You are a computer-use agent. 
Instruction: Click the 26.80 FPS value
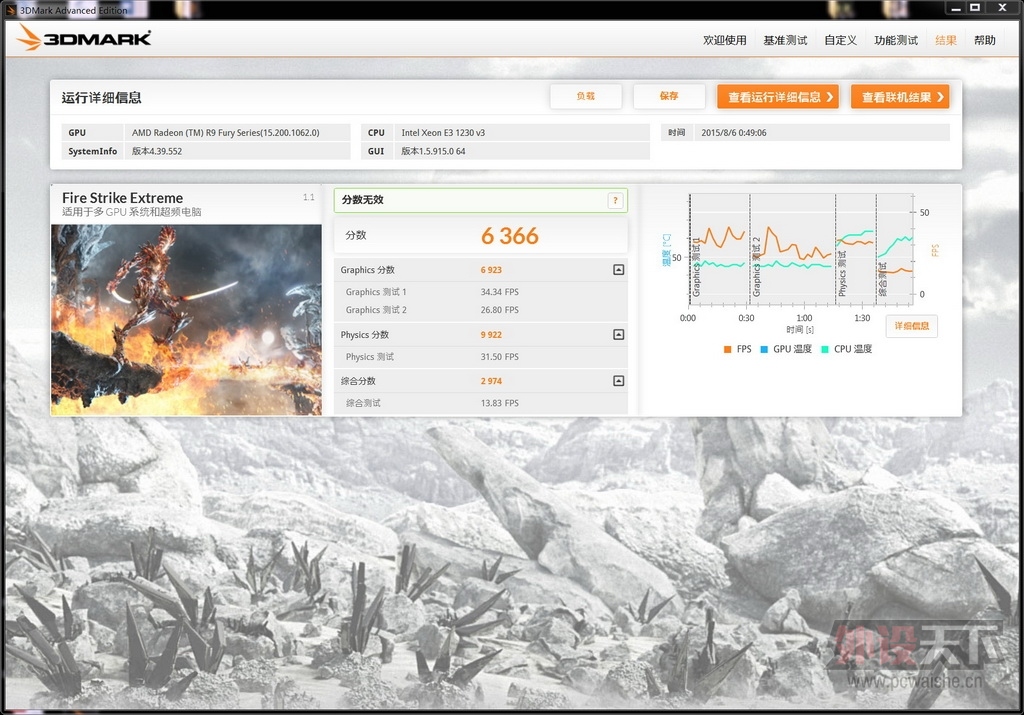tap(500, 310)
